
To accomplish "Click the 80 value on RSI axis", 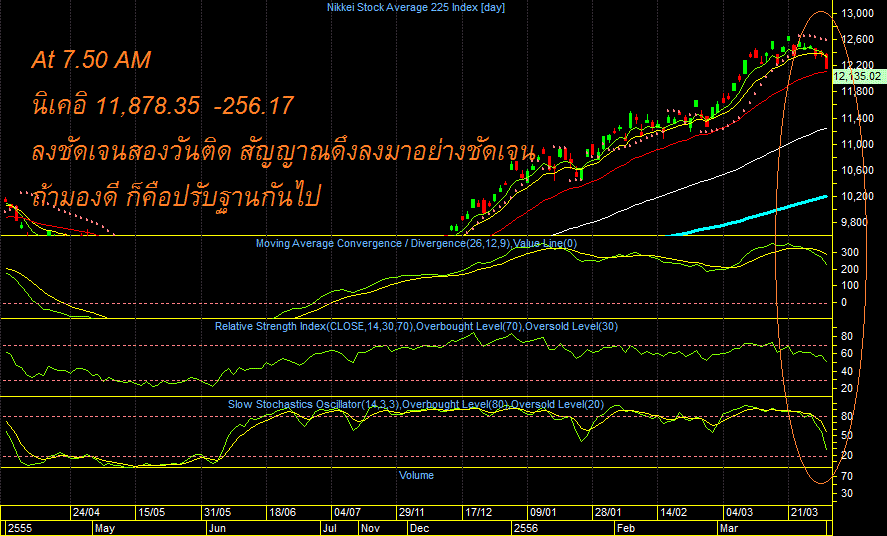I will tap(847, 336).
